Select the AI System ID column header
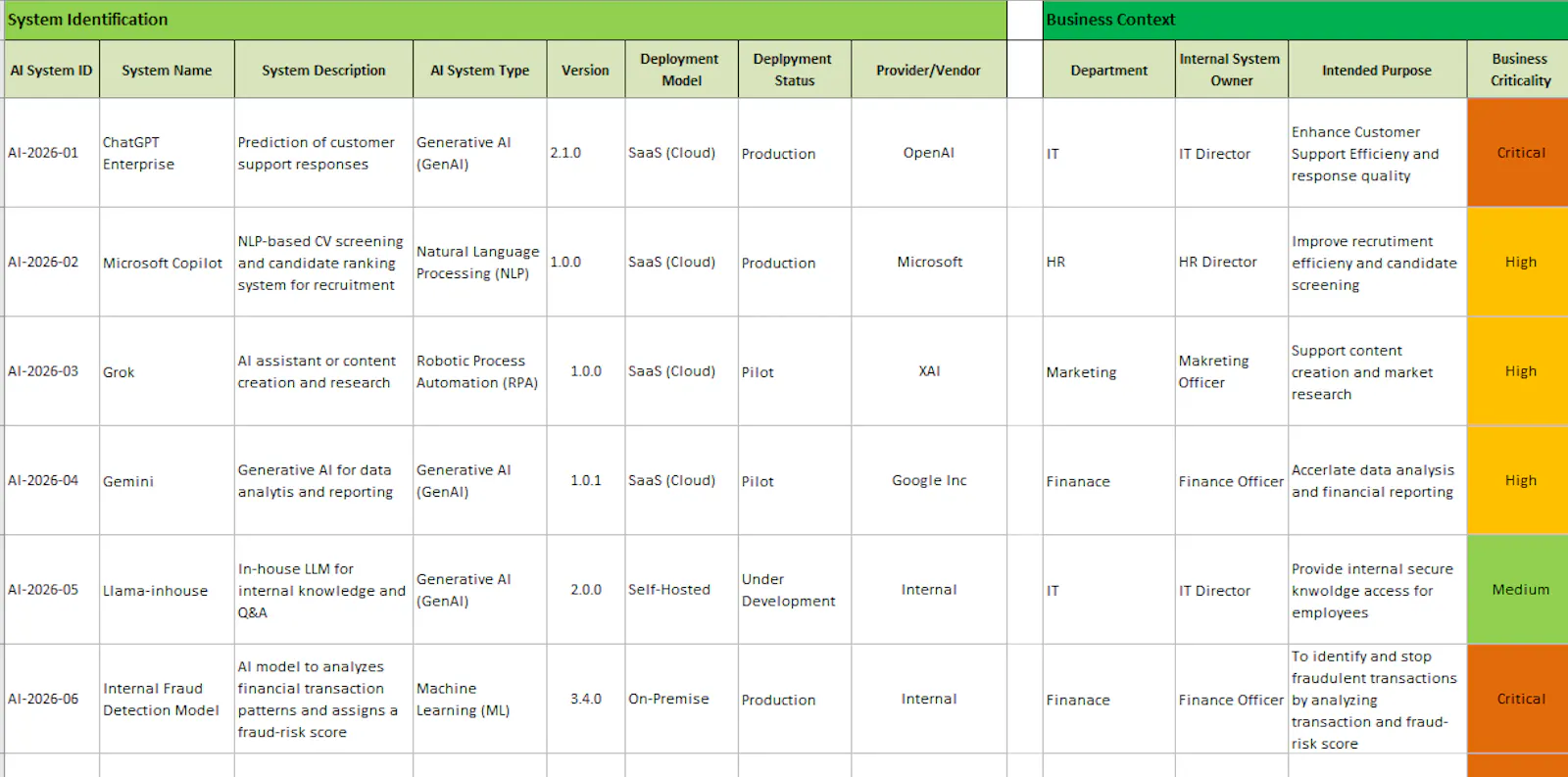This screenshot has width=1568, height=777. (x=52, y=70)
